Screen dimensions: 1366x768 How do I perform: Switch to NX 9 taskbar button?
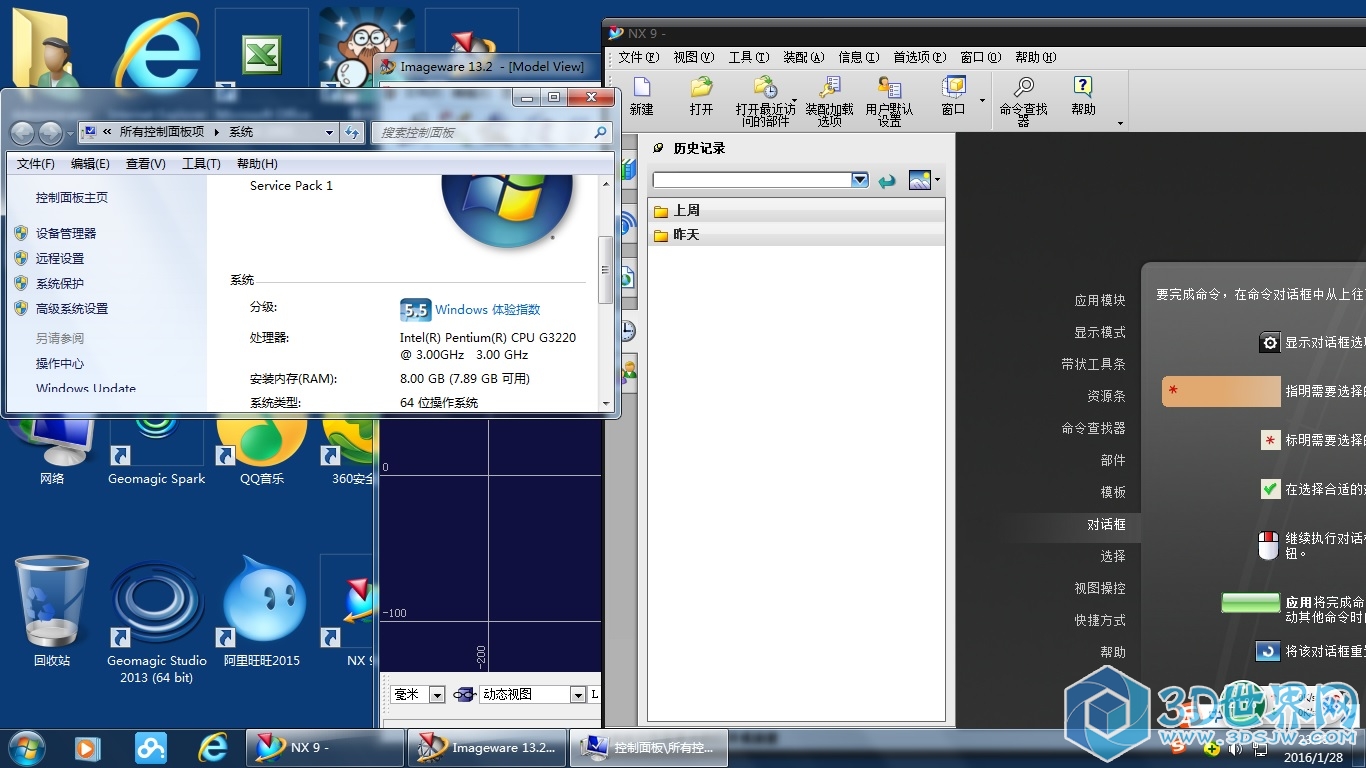coord(325,747)
